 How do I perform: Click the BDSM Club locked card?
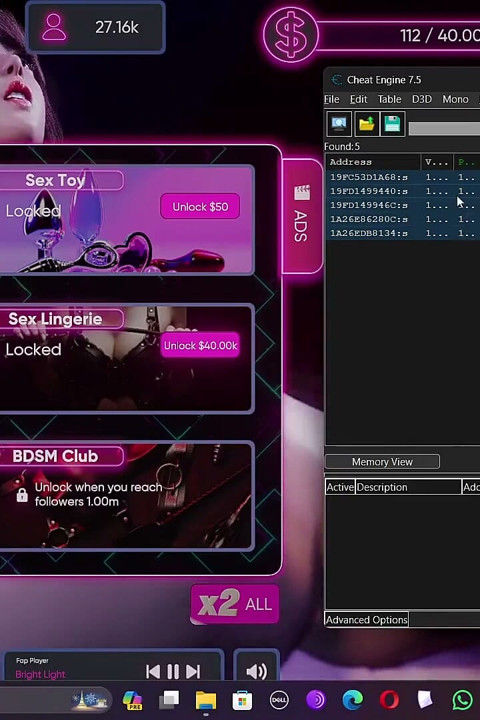point(126,496)
